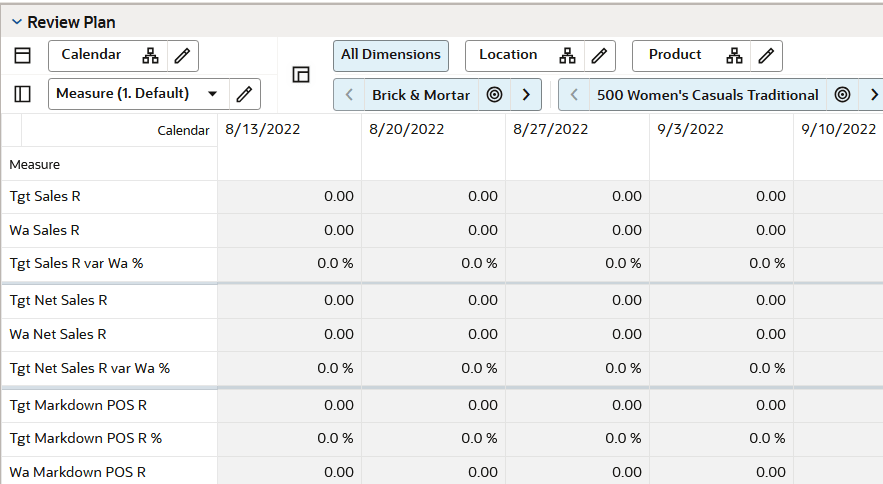883x484 pixels.
Task: Edit the Calendar dimension with pencil icon
Action: 181,56
